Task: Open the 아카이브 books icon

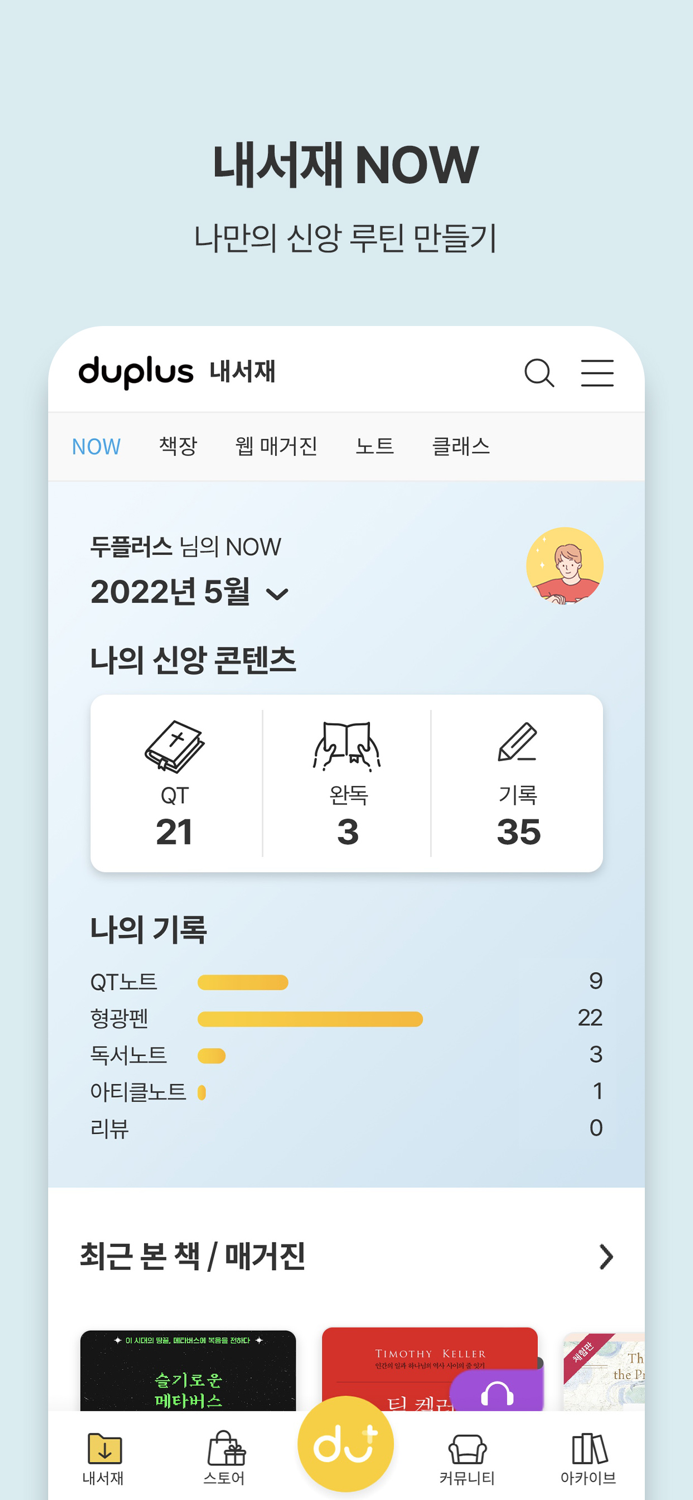Action: [589, 1447]
